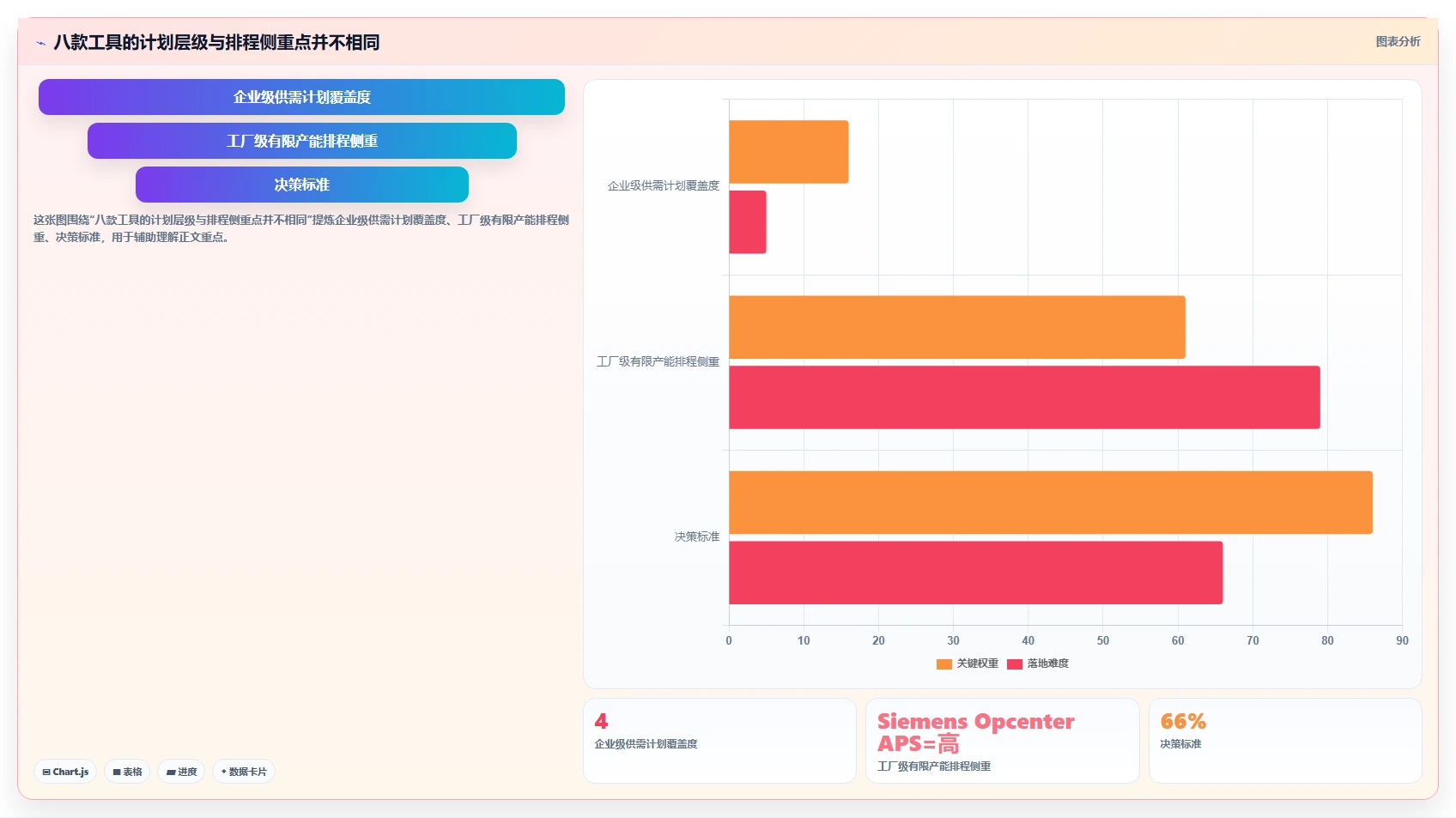Click the x-axis tick label 50
Viewport: 1456px width, 818px height.
pyautogui.click(x=1103, y=640)
